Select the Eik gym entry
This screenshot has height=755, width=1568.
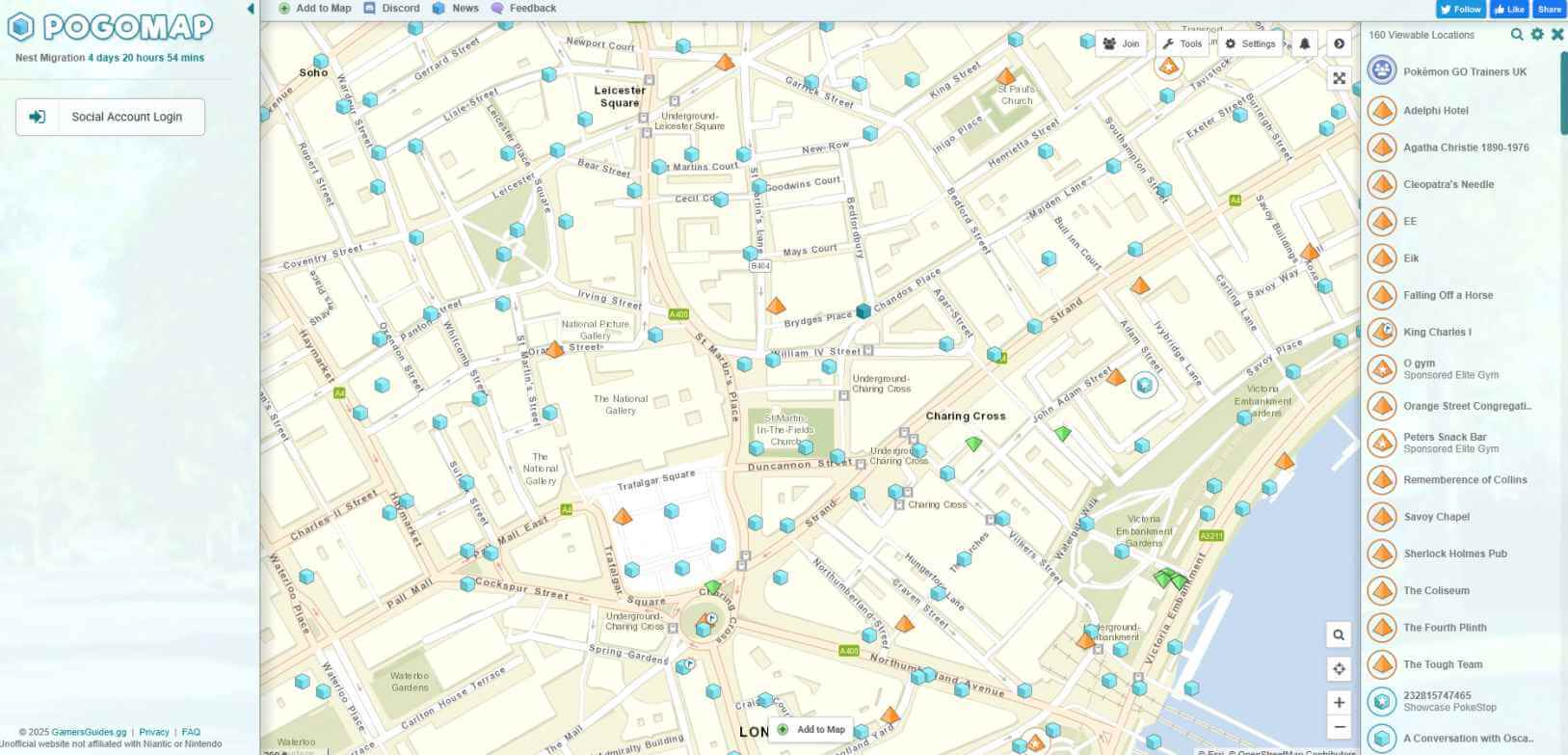1459,258
